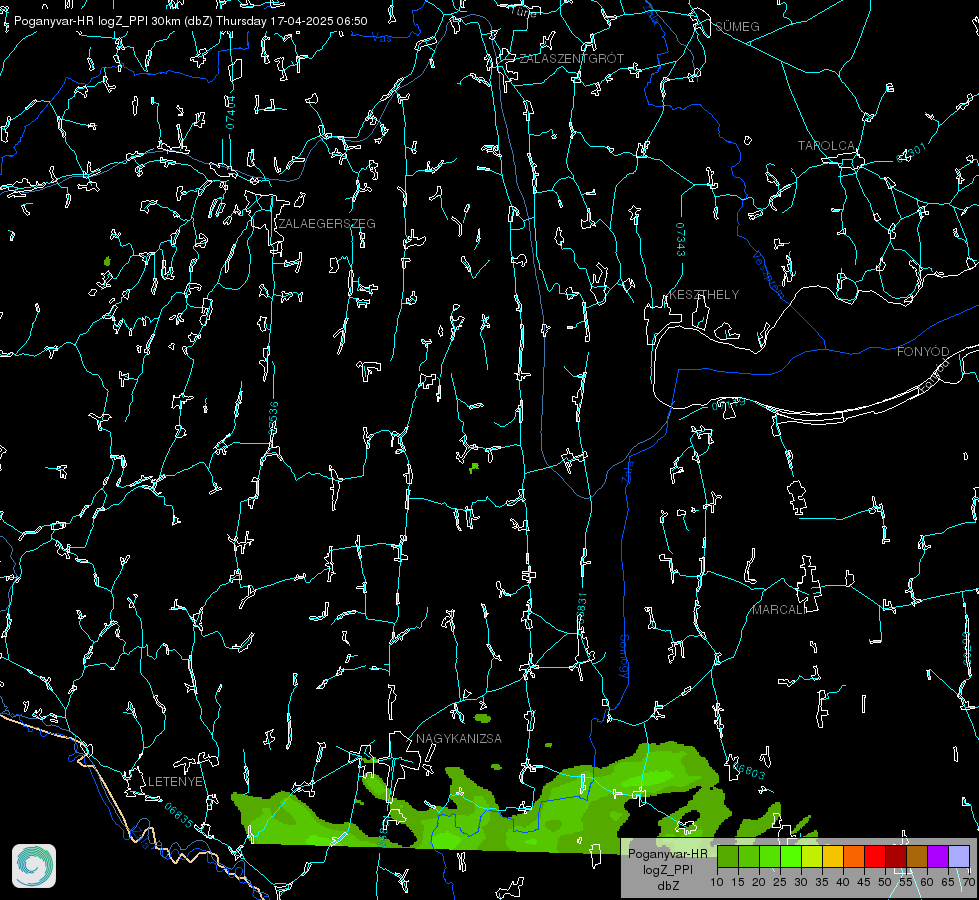The image size is (979, 900).
Task: Select the yellow 35-40 dBZ swatch
Action: [833, 856]
